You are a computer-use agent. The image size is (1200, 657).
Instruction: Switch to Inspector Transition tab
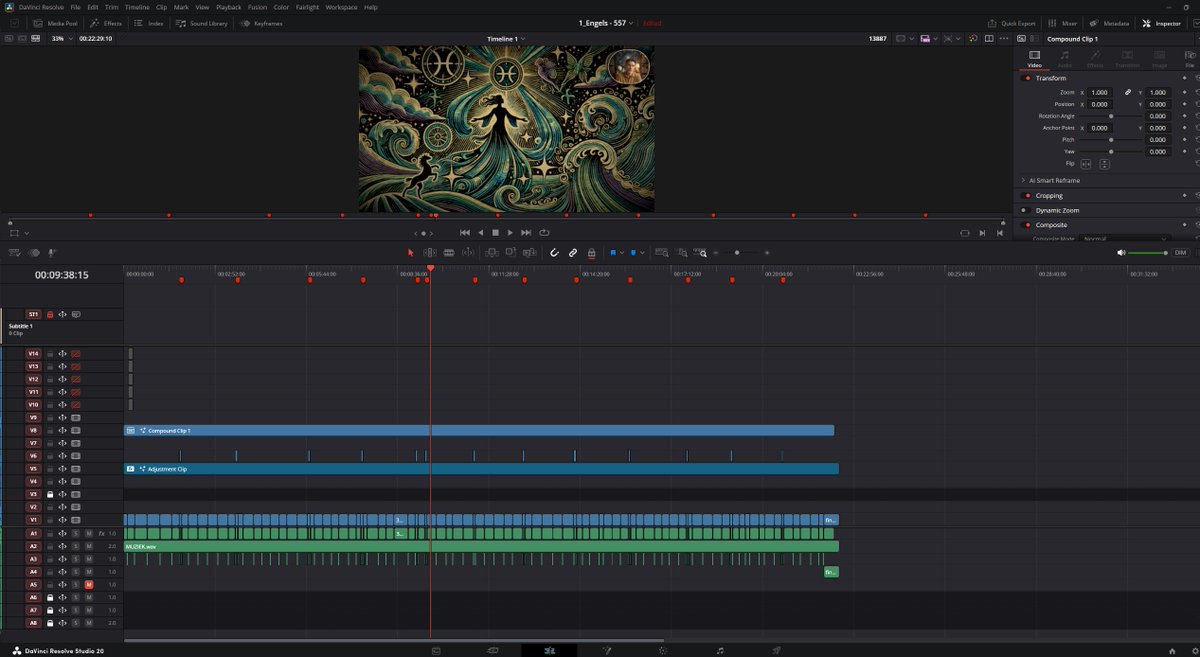(x=1127, y=59)
